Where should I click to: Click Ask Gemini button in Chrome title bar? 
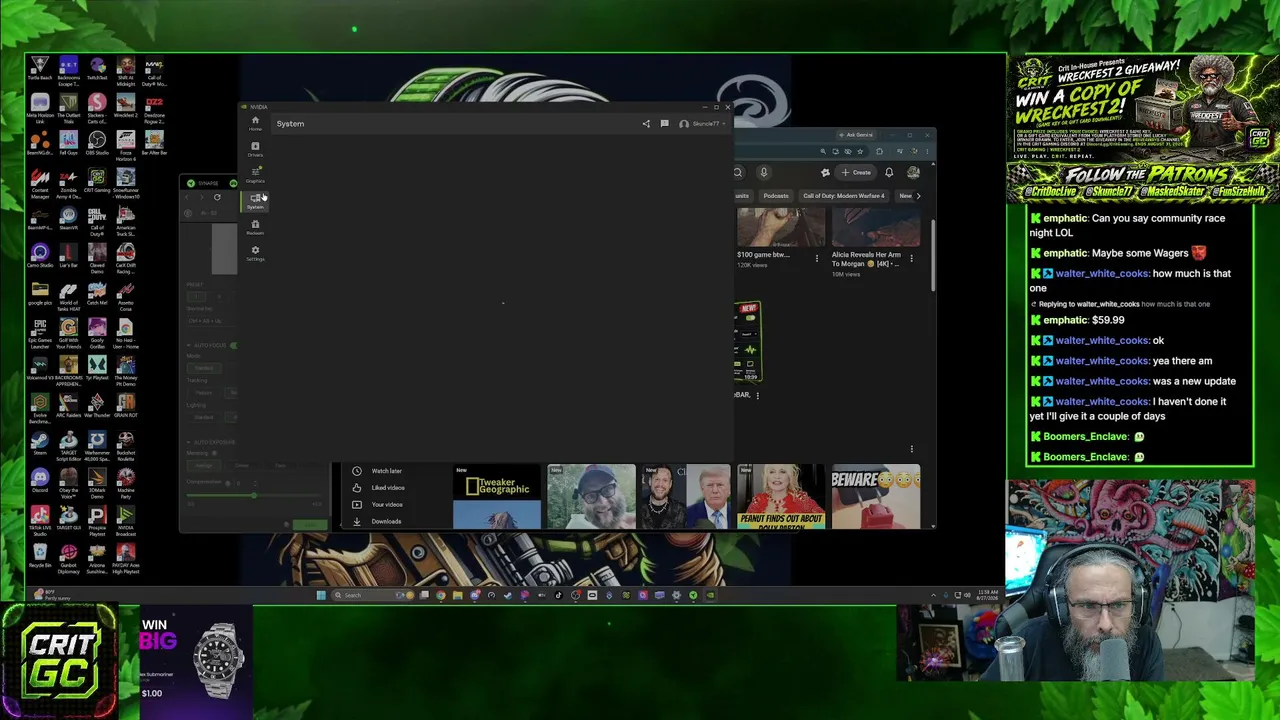click(x=857, y=135)
